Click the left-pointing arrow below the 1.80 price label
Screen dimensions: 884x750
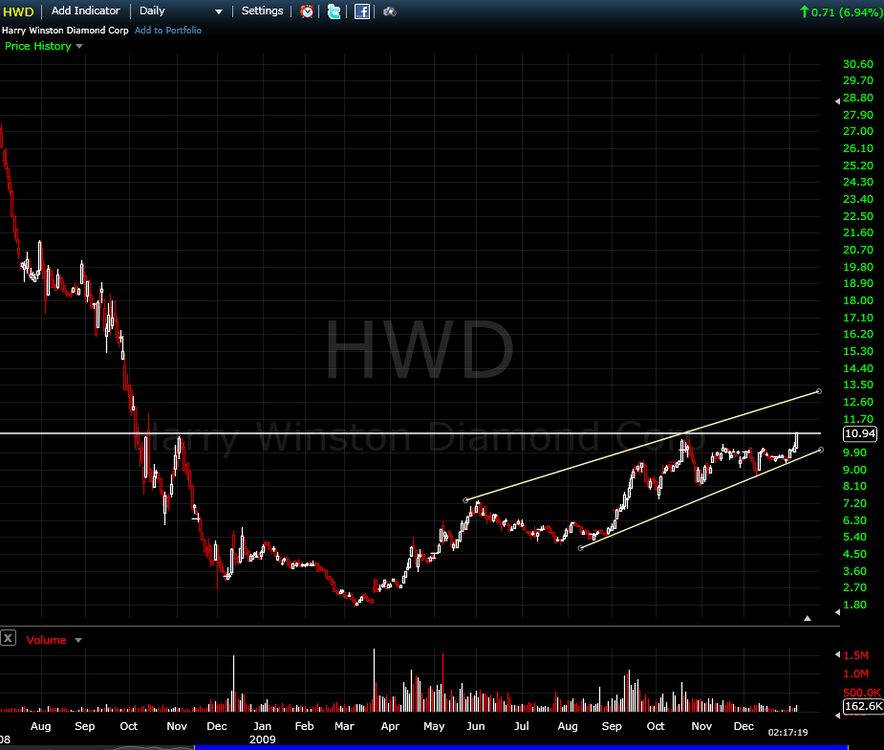click(x=837, y=612)
